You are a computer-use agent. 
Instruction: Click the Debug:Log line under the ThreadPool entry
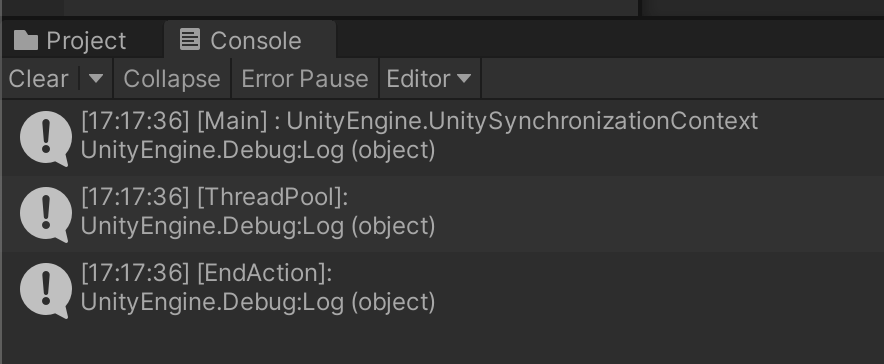click(x=258, y=227)
